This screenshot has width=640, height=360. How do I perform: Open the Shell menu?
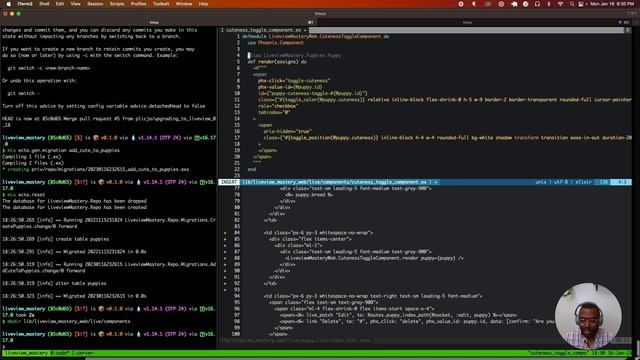(44, 4)
